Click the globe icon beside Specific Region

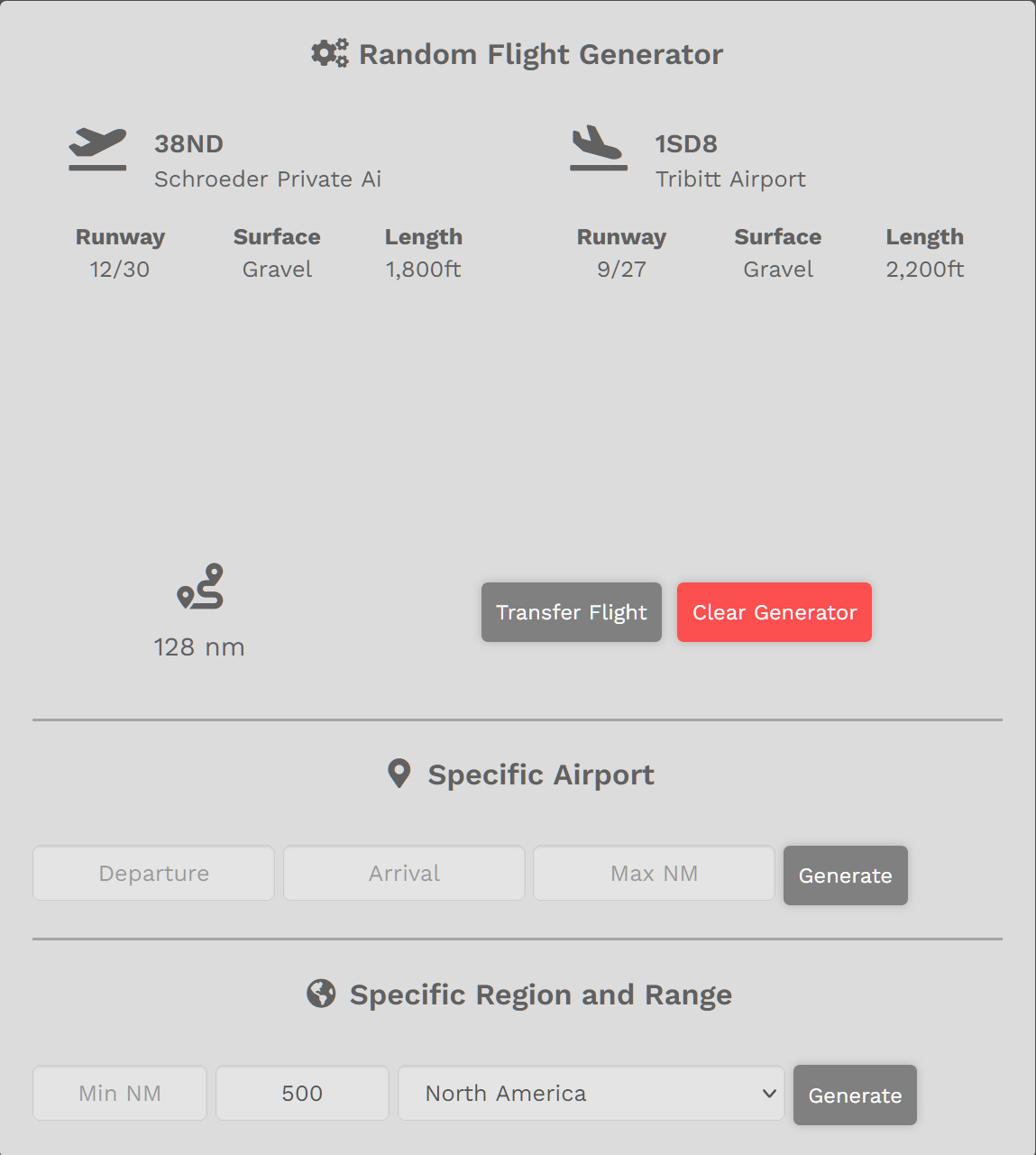(x=321, y=994)
